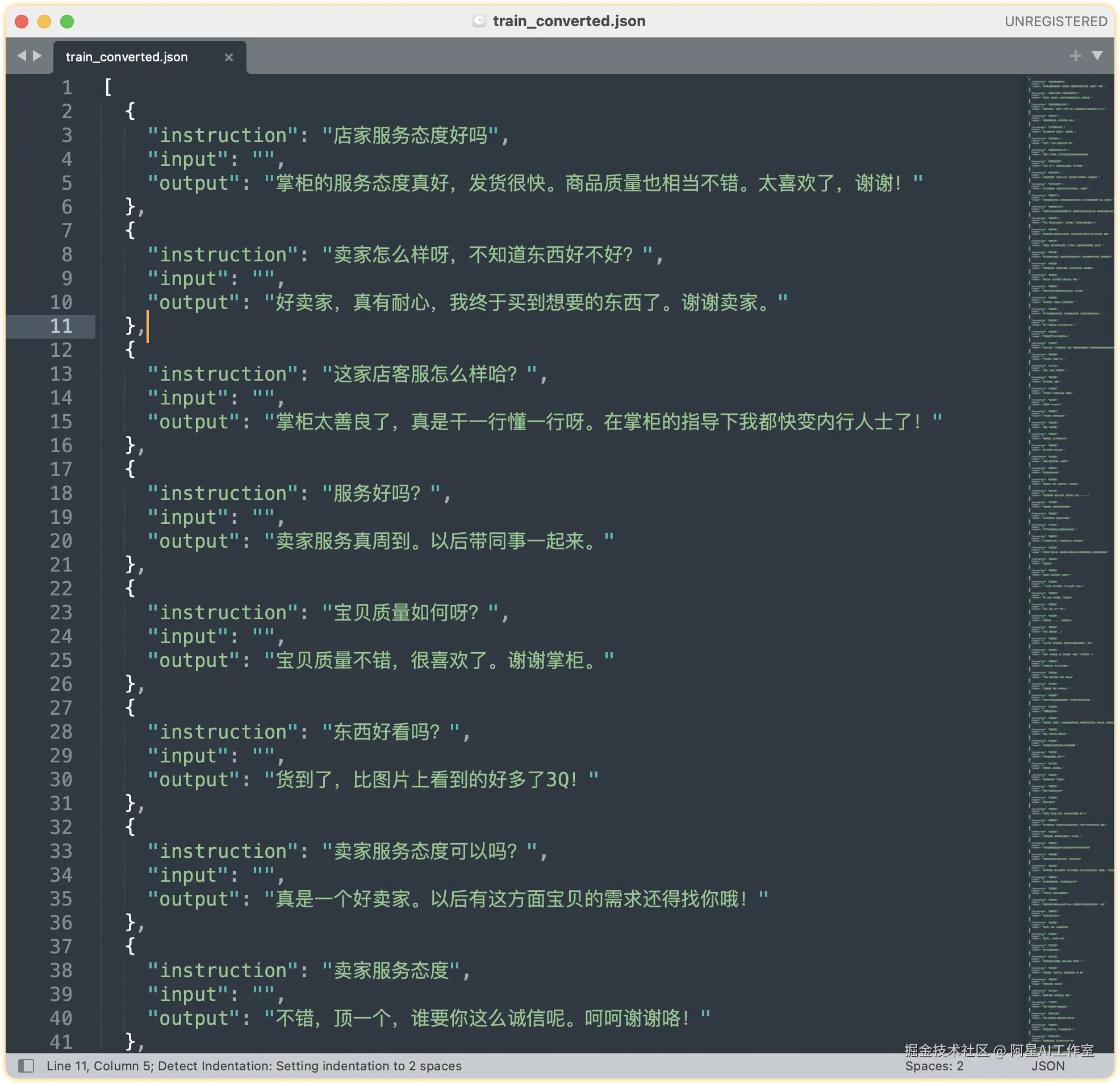
Task: Click the yellow minimize window button
Action: (44, 22)
